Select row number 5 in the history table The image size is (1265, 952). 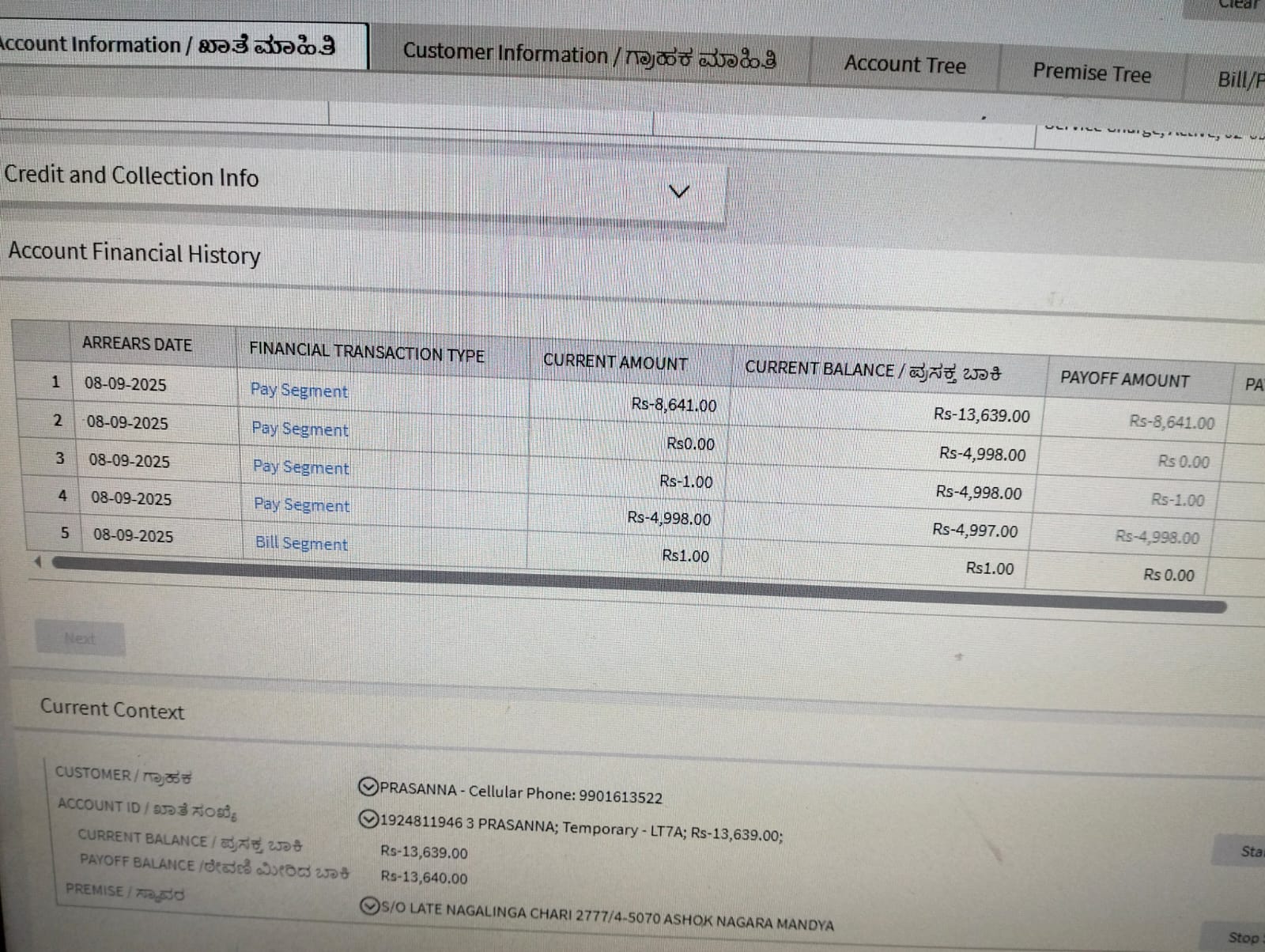65,533
